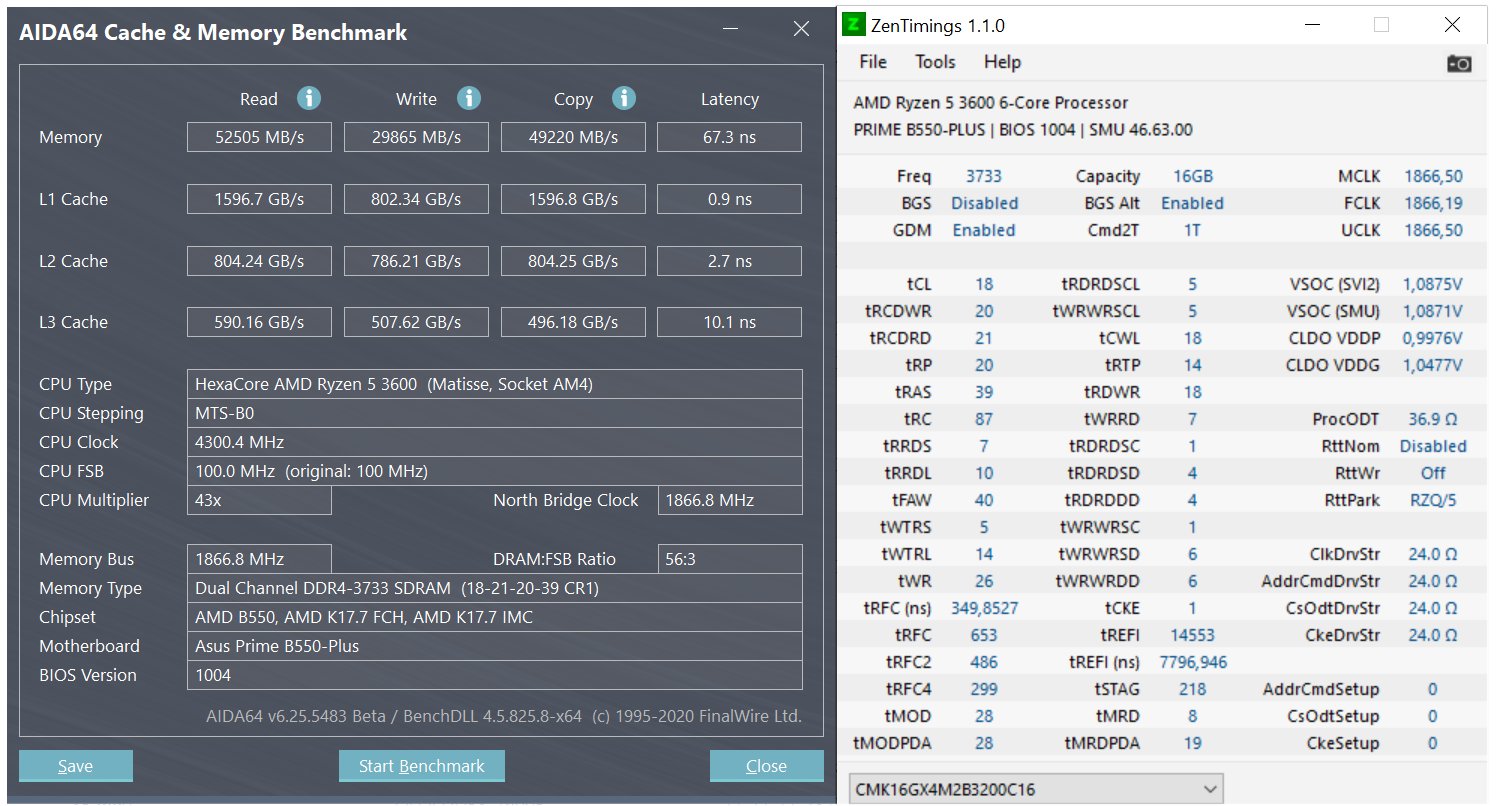This screenshot has width=1500, height=806.
Task: Click the GDM Enabled value
Action: 983,230
